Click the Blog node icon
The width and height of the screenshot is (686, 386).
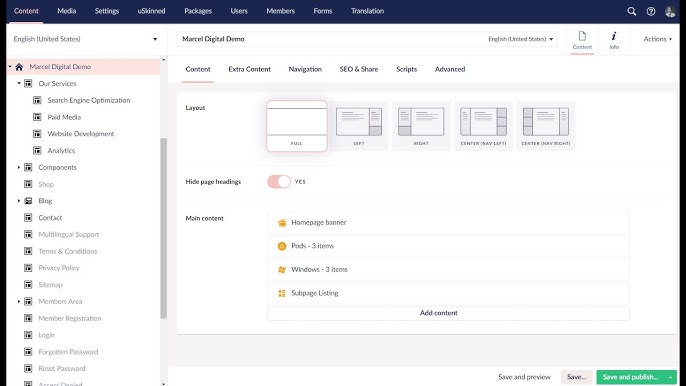tap(28, 201)
